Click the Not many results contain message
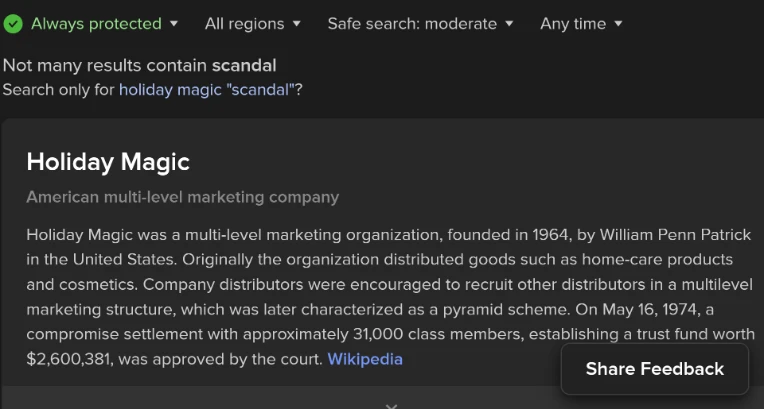 click(x=139, y=65)
